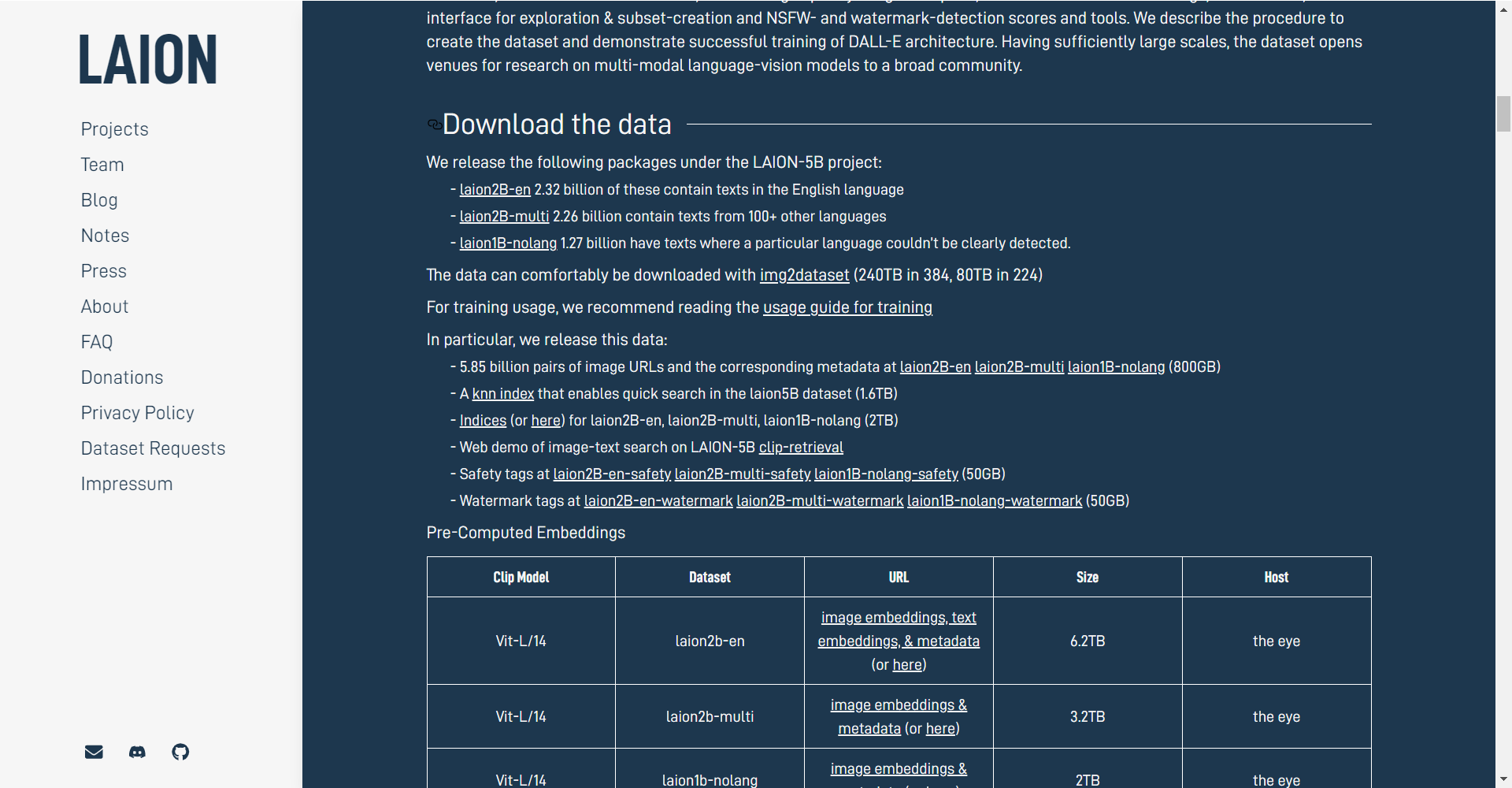Open the Discord icon in sidebar
1512x788 pixels.
click(x=137, y=752)
